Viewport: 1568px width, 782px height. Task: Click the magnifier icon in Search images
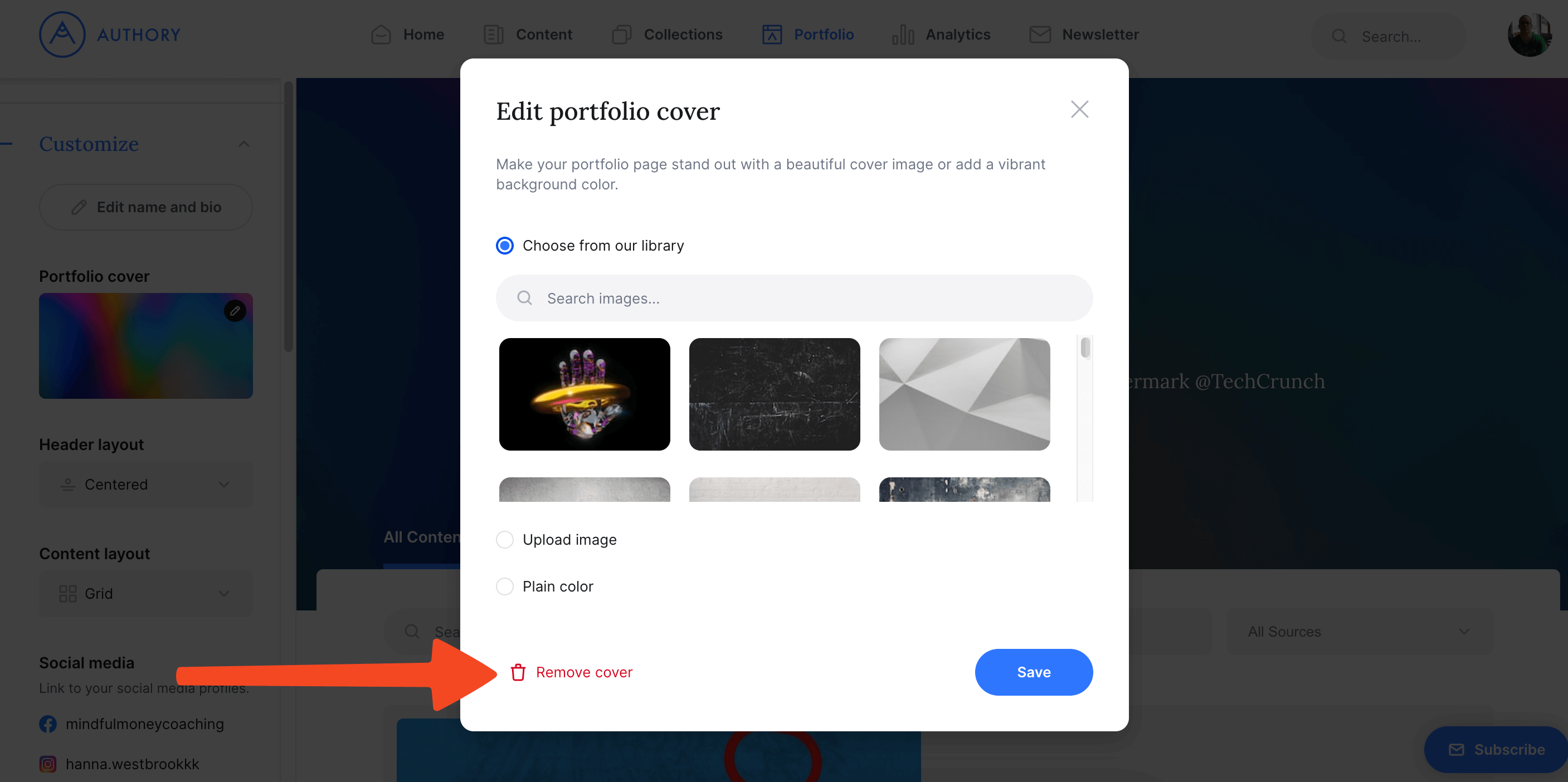point(525,298)
